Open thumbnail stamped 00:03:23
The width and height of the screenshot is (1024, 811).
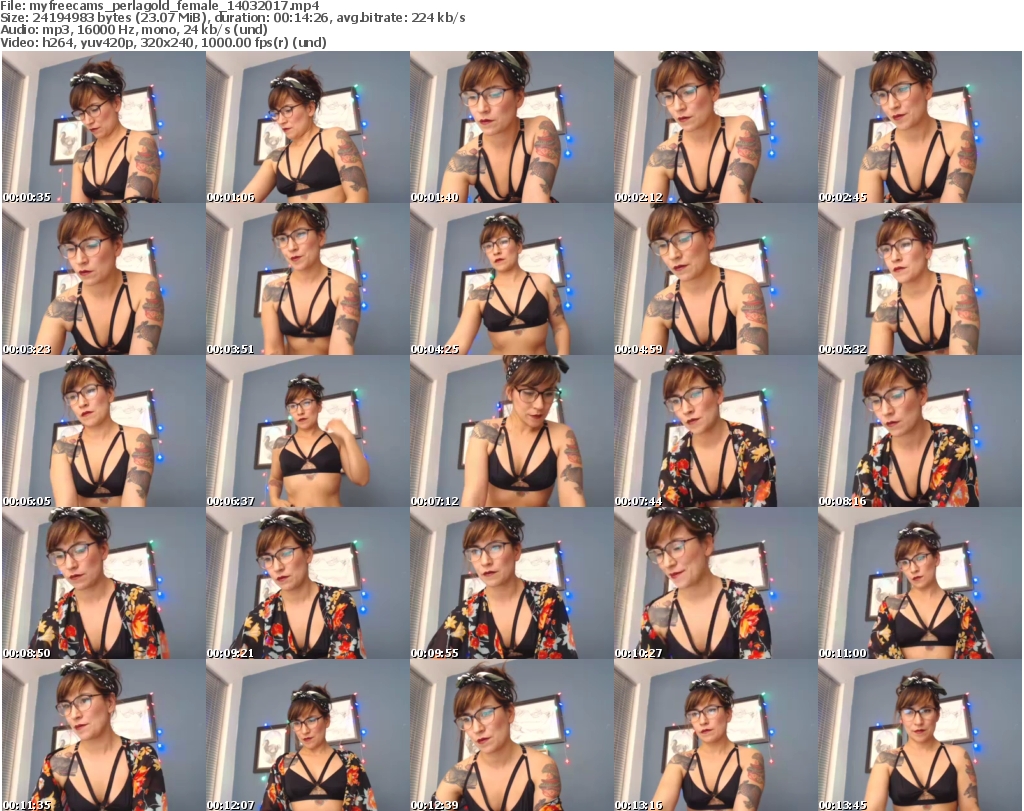pos(104,279)
